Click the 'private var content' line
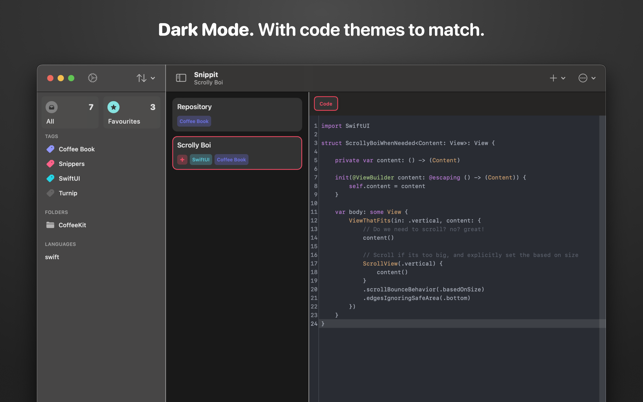Screen dimensions: 643x402 [397, 160]
